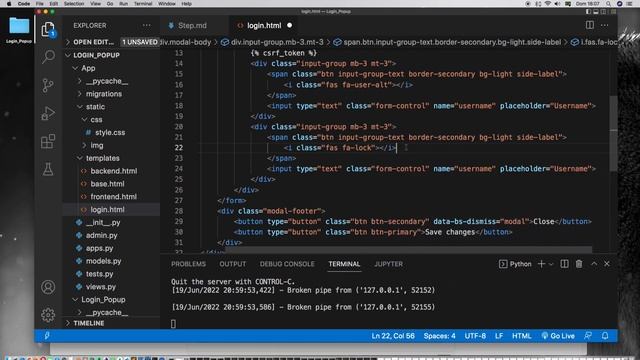
Task: Click HTML language mode in status bar
Action: point(522,336)
